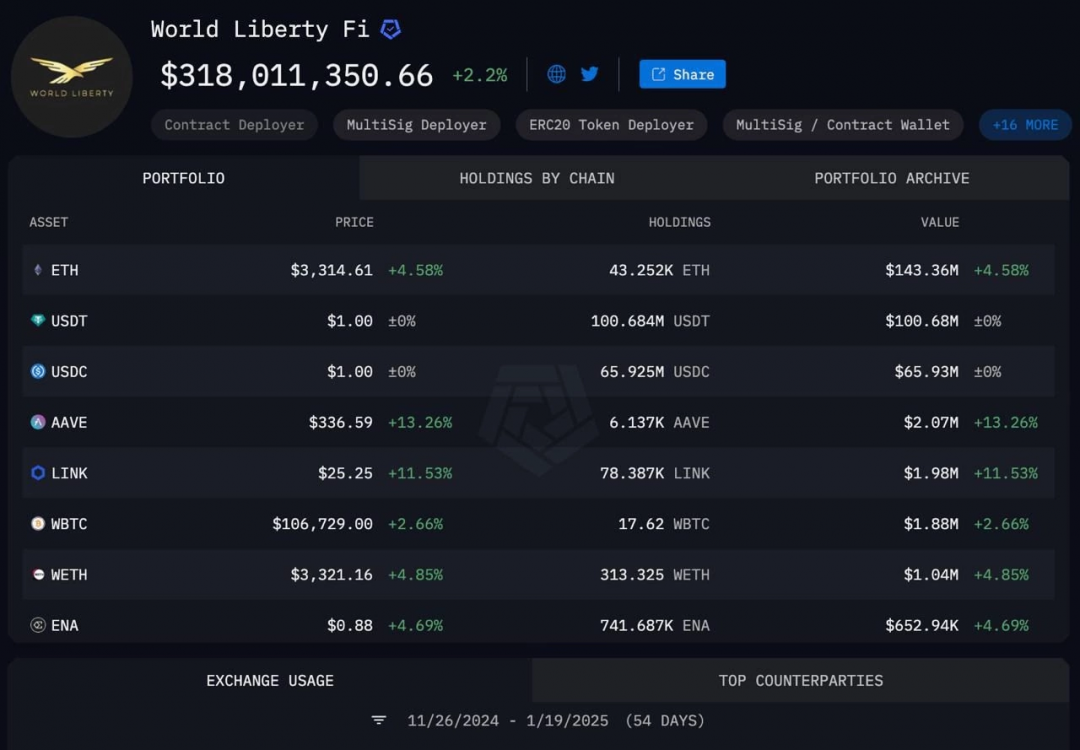Click the Contract Deployer tag
1080x750 pixels.
(x=234, y=125)
